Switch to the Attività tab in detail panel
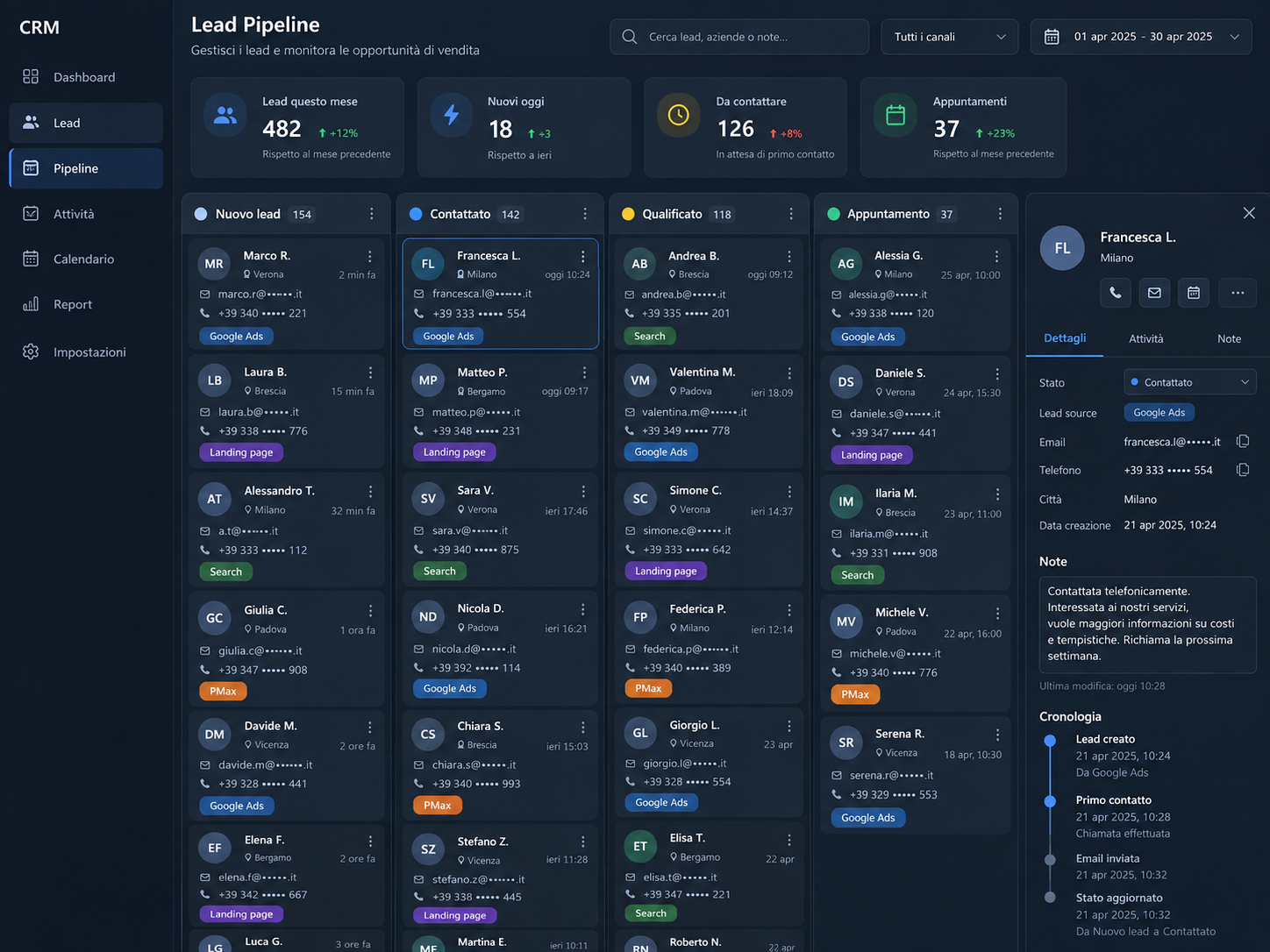Viewport: 1270px width, 952px height. pos(1145,338)
